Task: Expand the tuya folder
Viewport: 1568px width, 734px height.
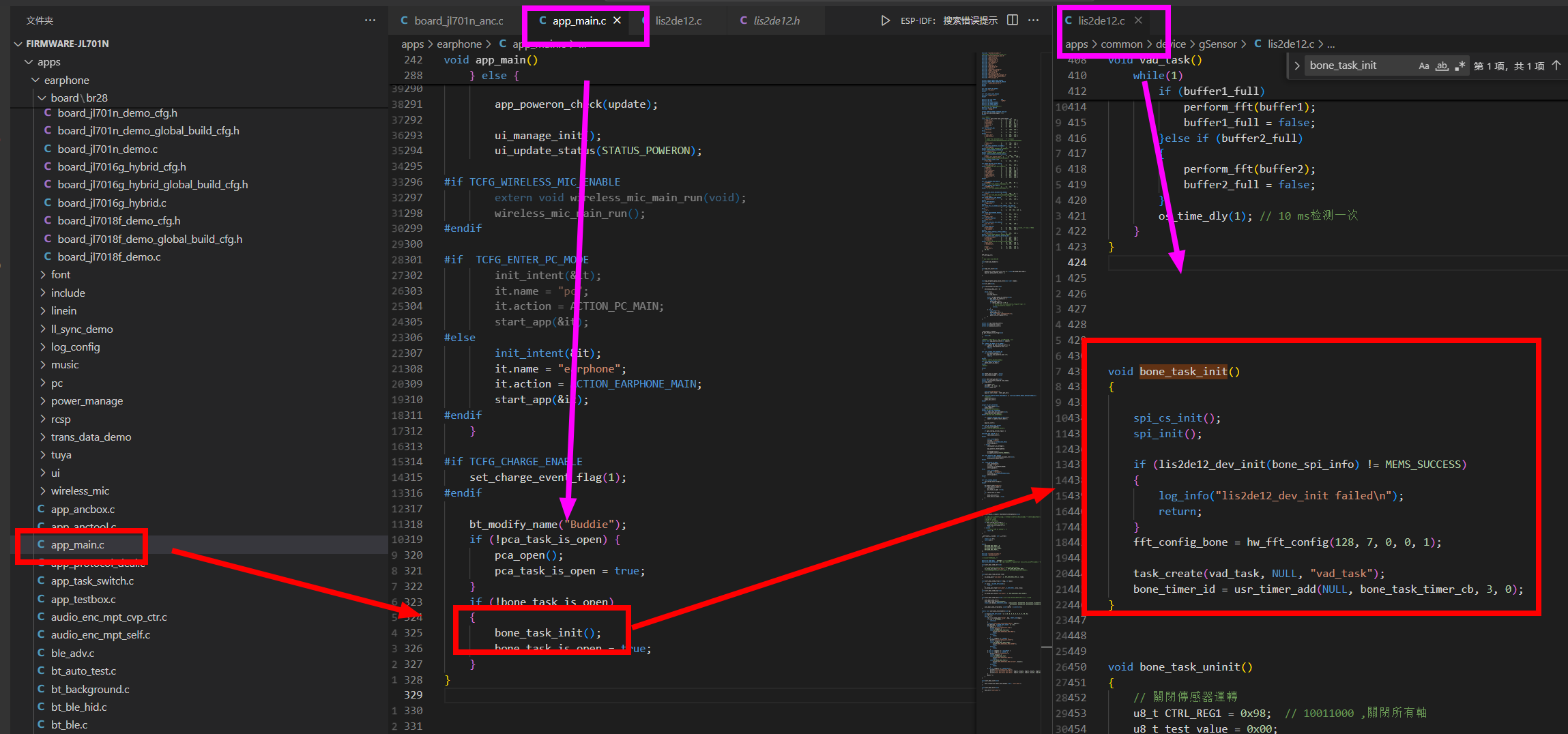Action: tap(61, 455)
